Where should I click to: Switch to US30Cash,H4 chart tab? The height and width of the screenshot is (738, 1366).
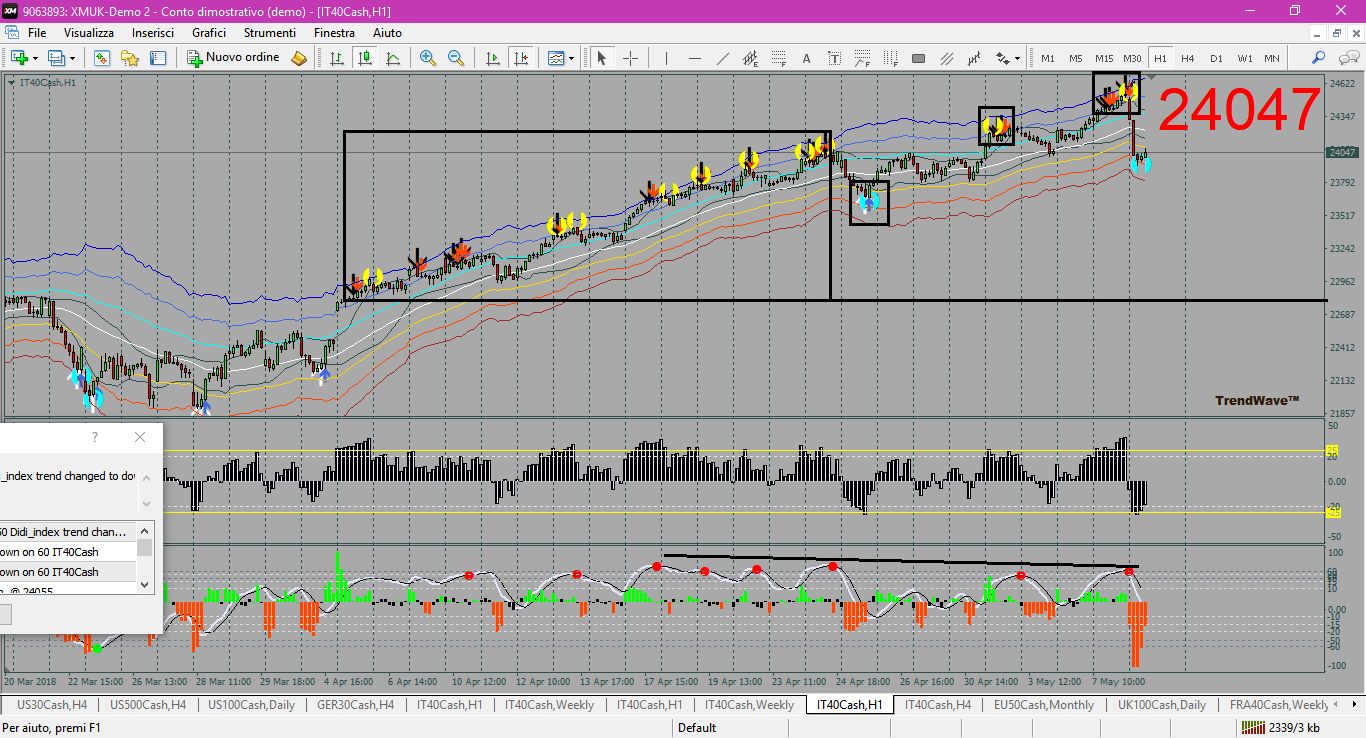52,705
